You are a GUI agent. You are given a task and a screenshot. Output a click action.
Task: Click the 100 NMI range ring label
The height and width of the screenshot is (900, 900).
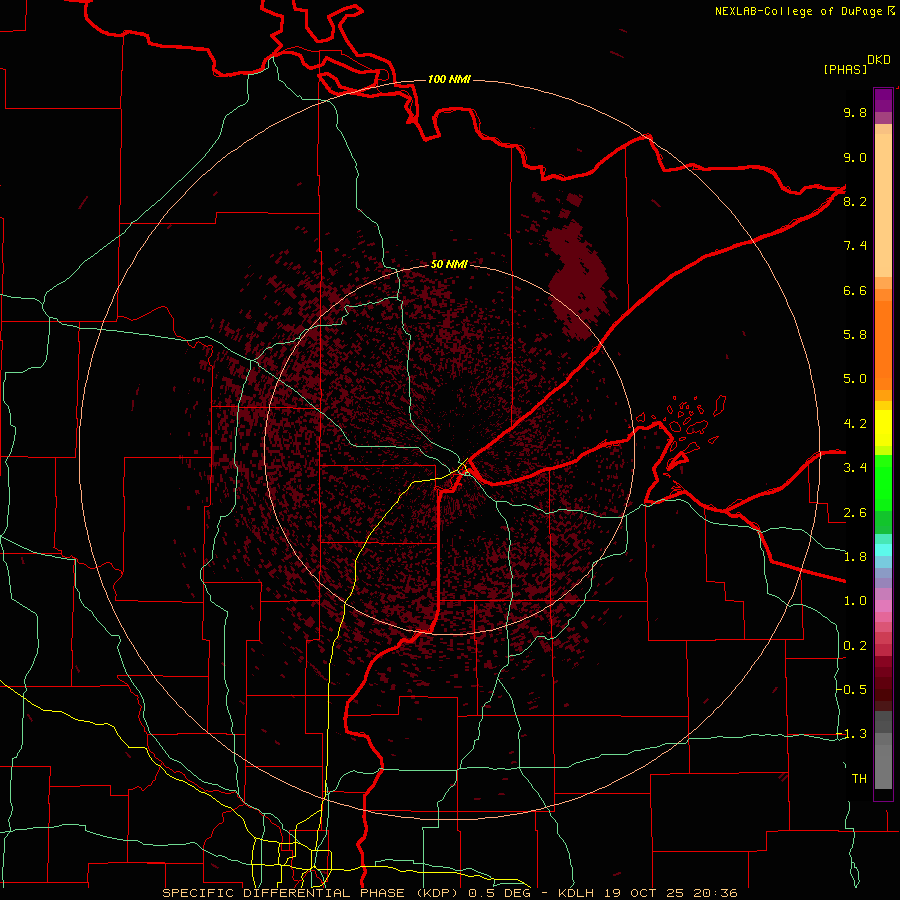pos(449,79)
